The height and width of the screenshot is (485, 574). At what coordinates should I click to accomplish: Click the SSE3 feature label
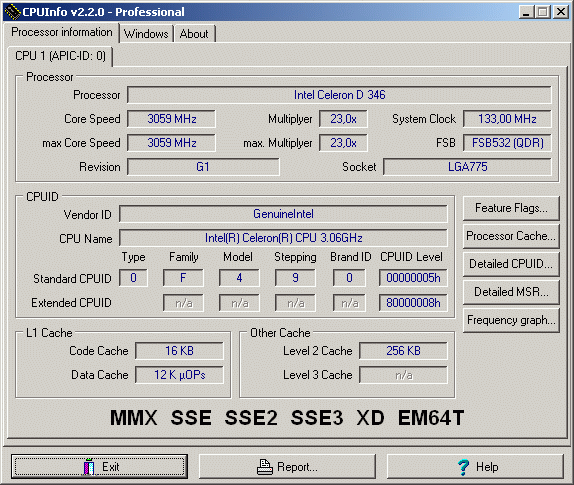pyautogui.click(x=317, y=418)
